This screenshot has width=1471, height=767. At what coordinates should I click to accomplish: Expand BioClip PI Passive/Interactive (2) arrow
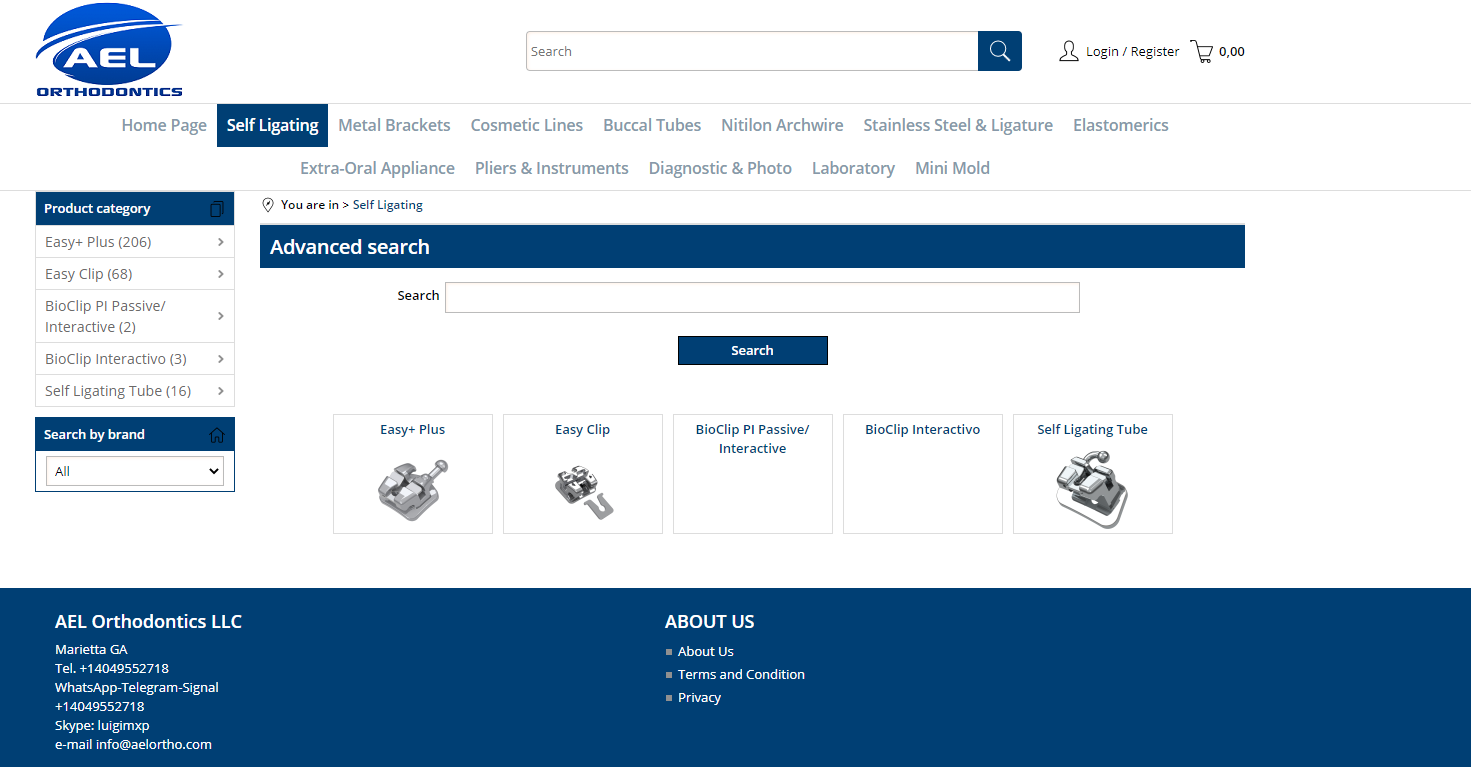click(x=220, y=316)
